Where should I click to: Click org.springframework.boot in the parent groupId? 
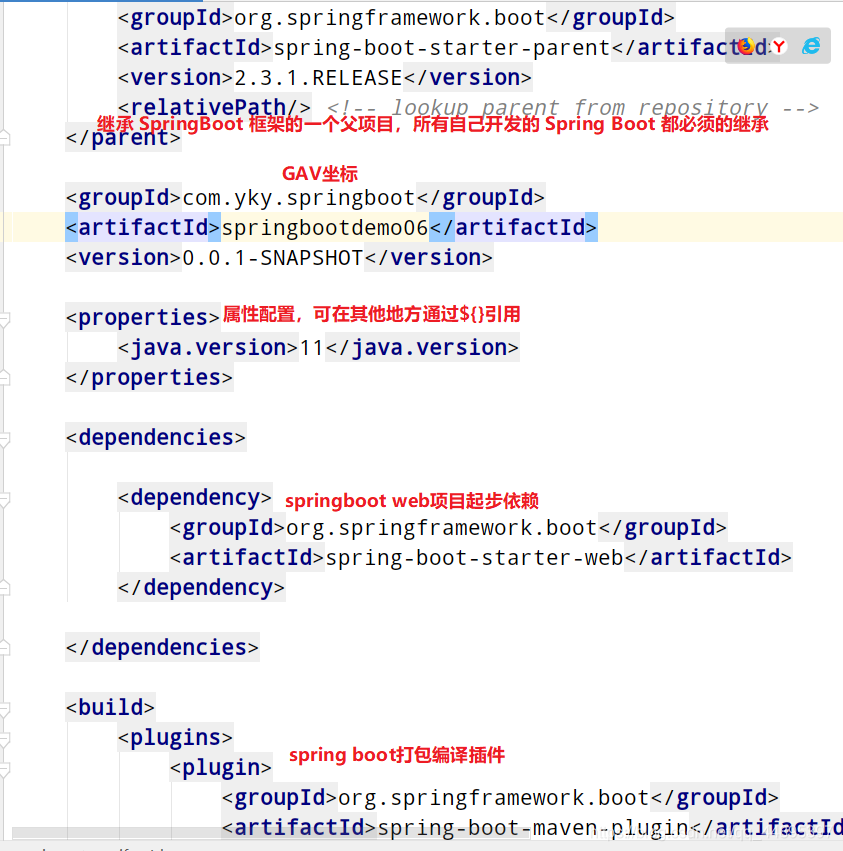pos(390,18)
